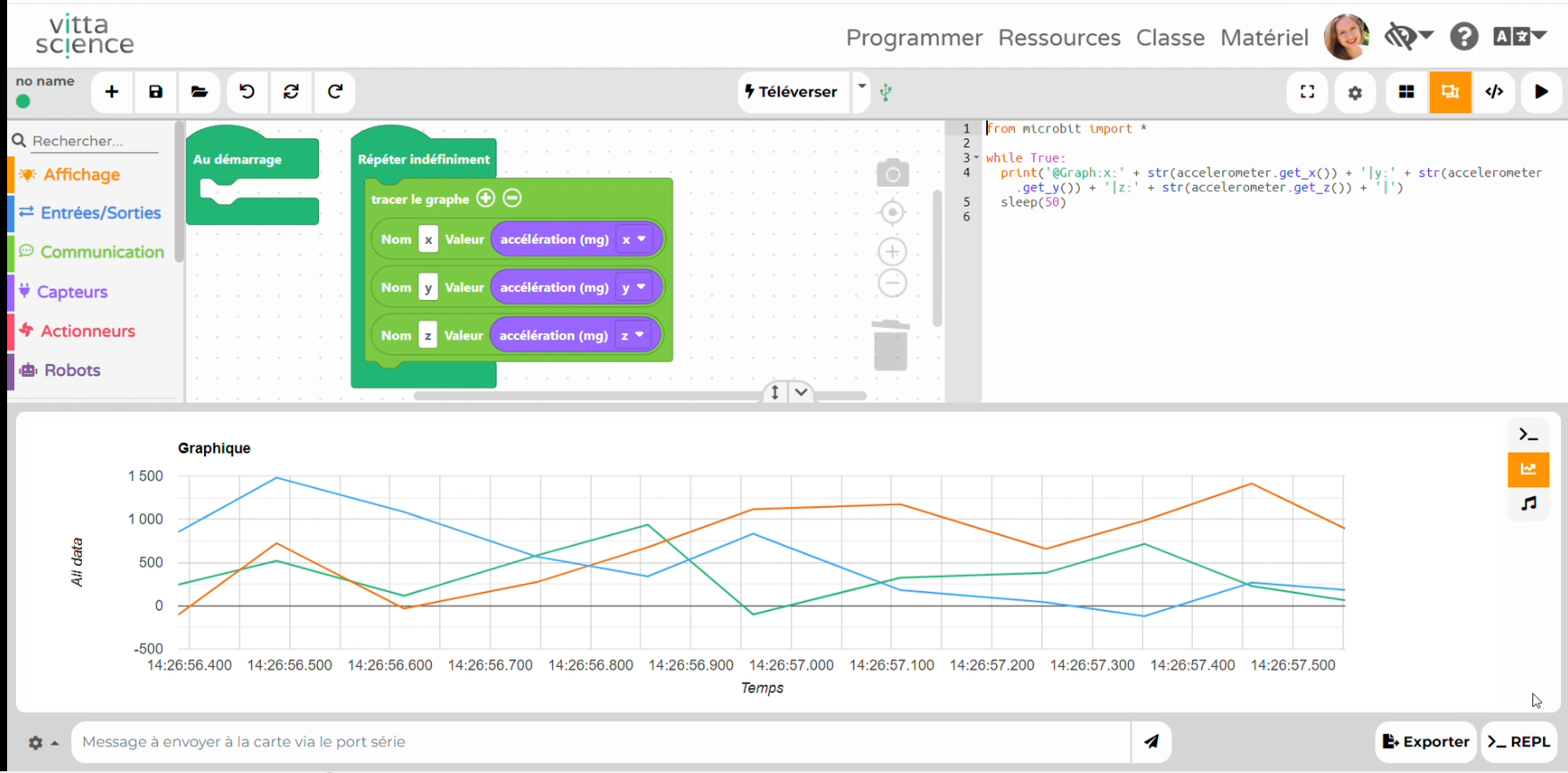The height and width of the screenshot is (773, 1568).
Task: Switch to blocks-only layout view
Action: pos(1407,92)
